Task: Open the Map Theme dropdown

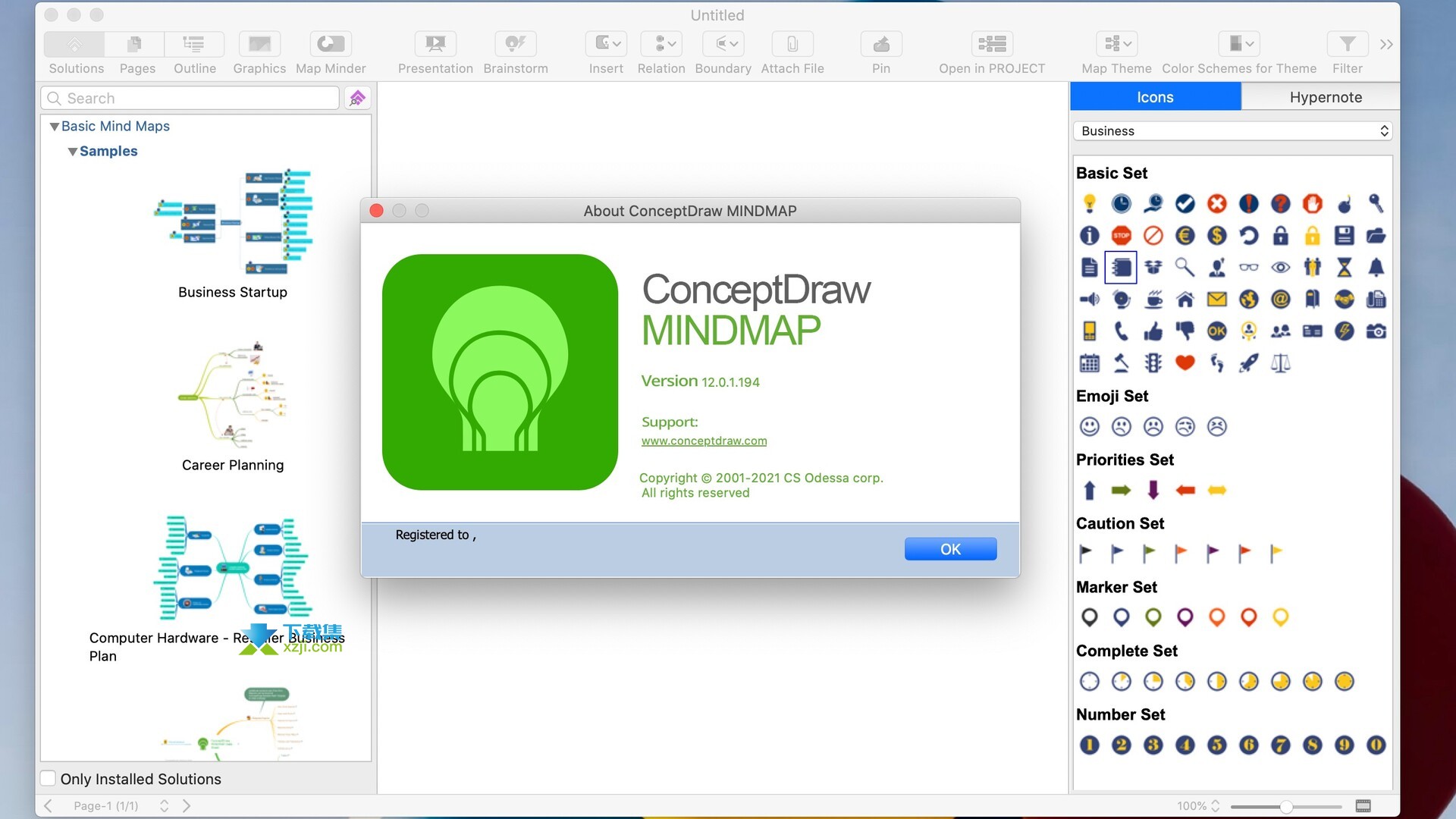Action: click(1116, 44)
